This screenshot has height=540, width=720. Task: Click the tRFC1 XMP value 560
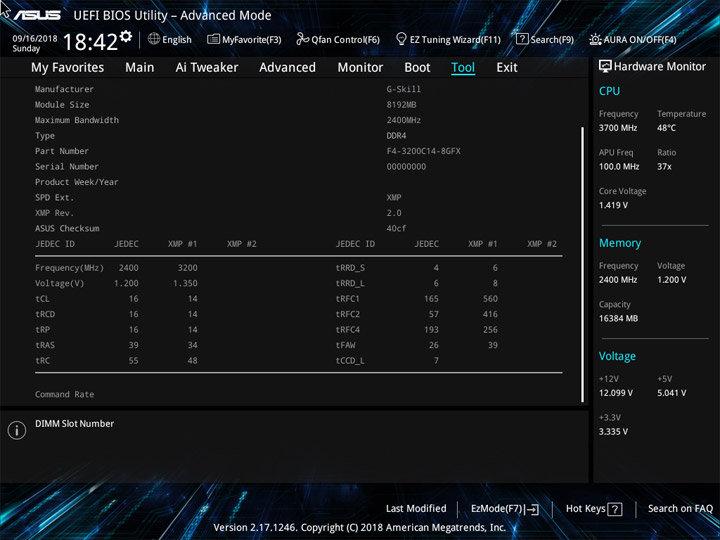pos(490,299)
